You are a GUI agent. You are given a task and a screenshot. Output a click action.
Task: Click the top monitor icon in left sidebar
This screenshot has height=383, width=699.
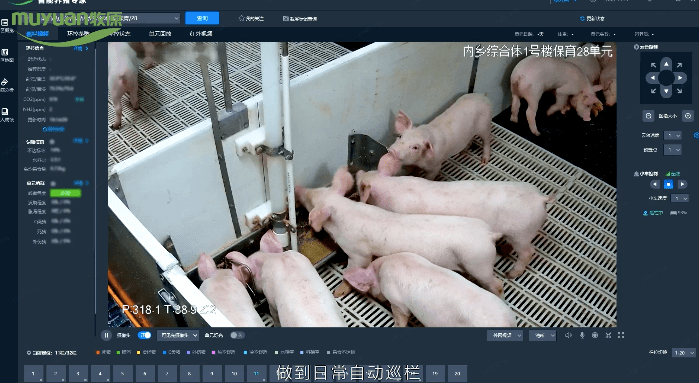click(x=5, y=23)
